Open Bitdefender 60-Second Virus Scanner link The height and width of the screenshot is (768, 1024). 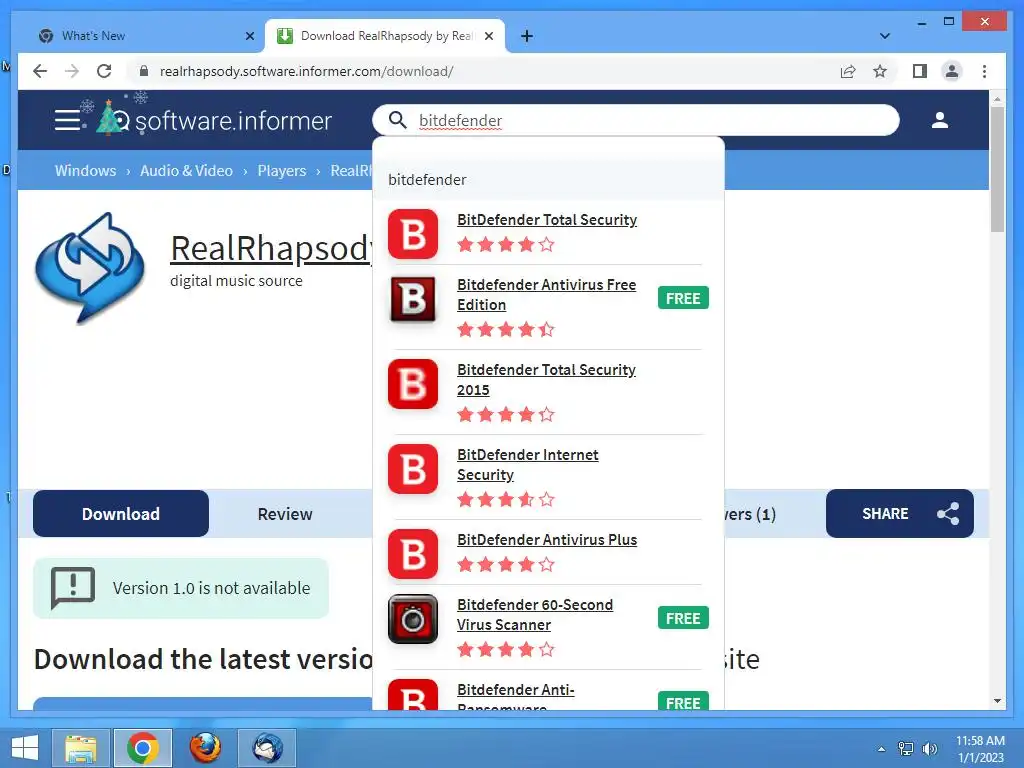point(535,615)
